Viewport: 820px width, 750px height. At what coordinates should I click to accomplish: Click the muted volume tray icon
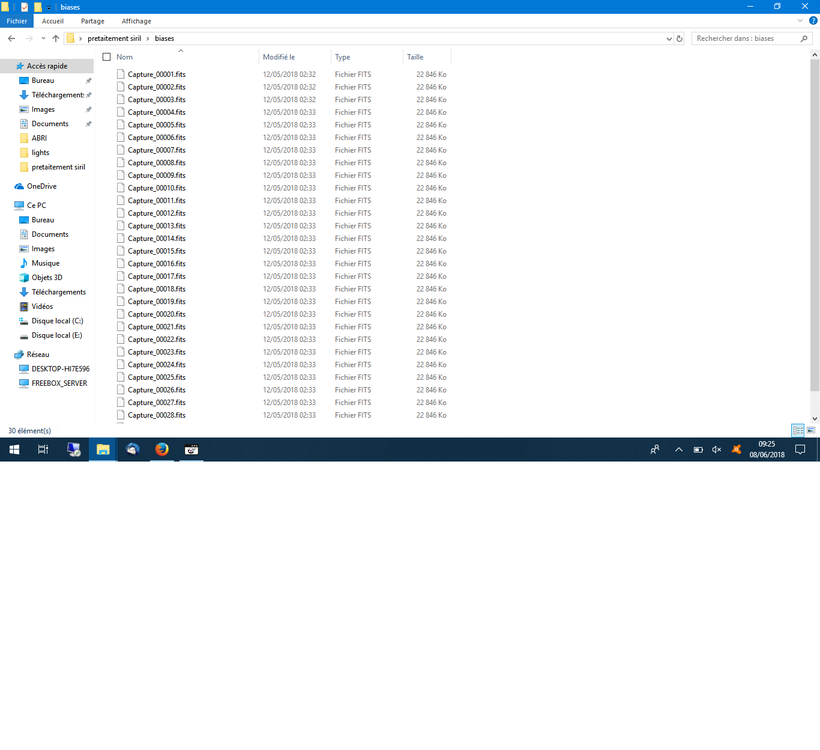tap(716, 449)
